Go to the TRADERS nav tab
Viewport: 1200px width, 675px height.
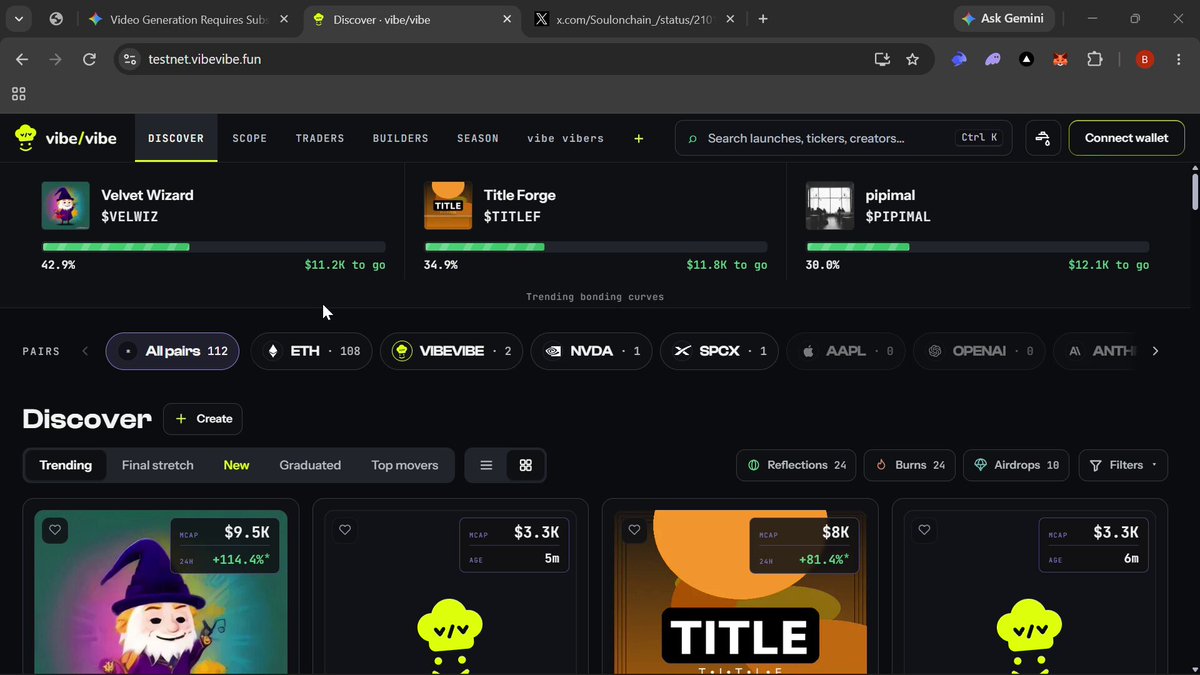[320, 138]
